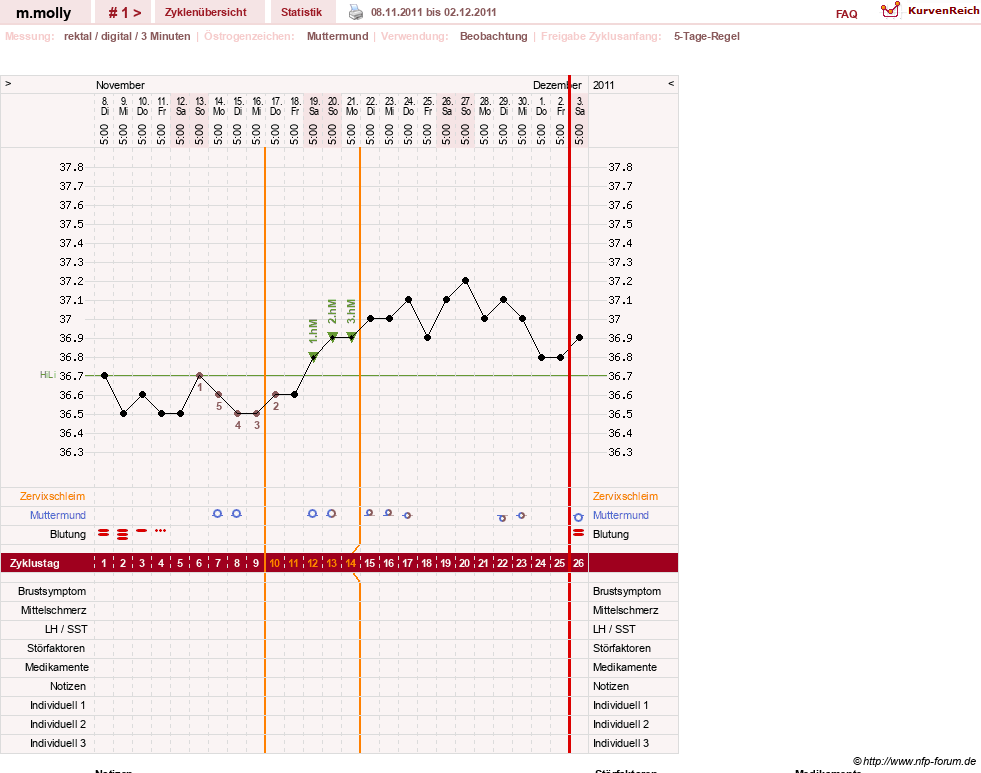Click Muttermund symbol on cycle day 13
981x773 pixels.
click(332, 513)
